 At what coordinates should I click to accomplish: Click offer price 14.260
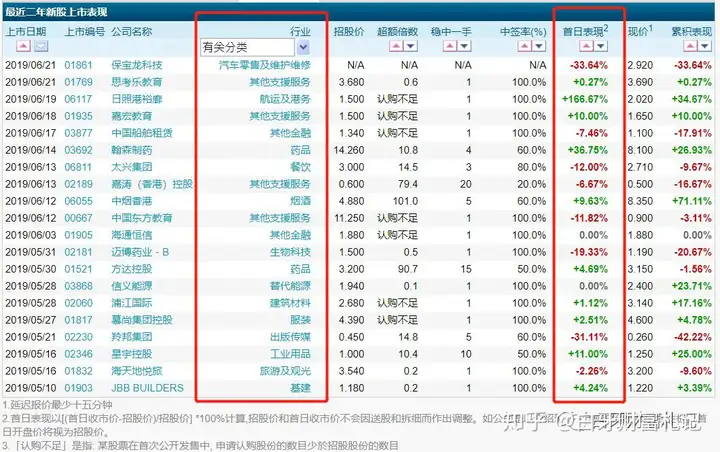click(349, 150)
